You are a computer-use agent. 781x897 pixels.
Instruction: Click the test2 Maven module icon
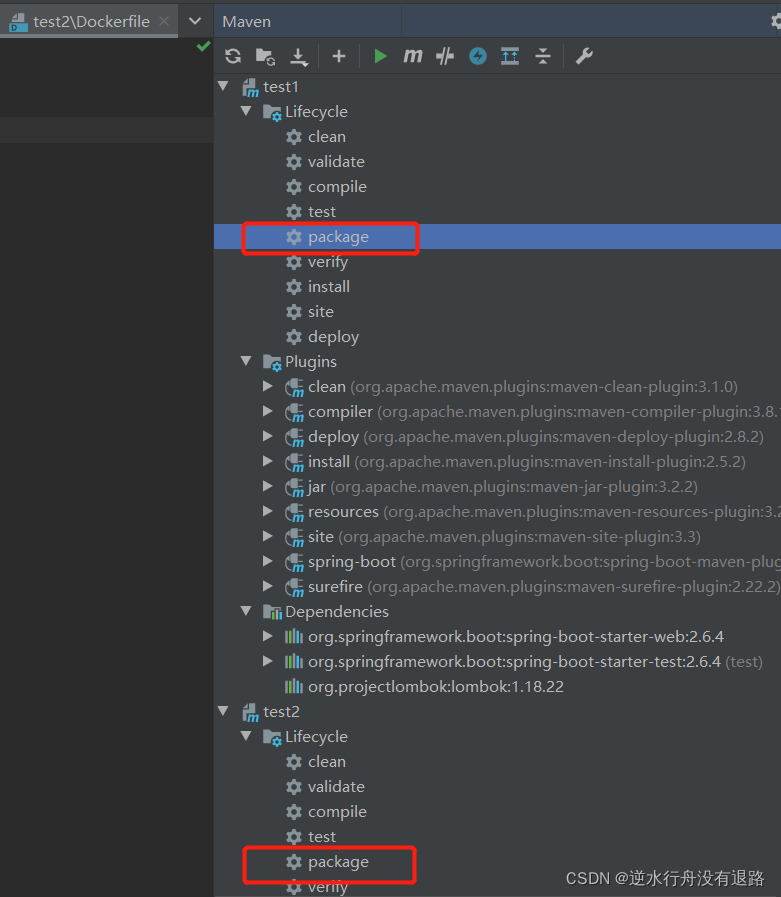point(250,712)
